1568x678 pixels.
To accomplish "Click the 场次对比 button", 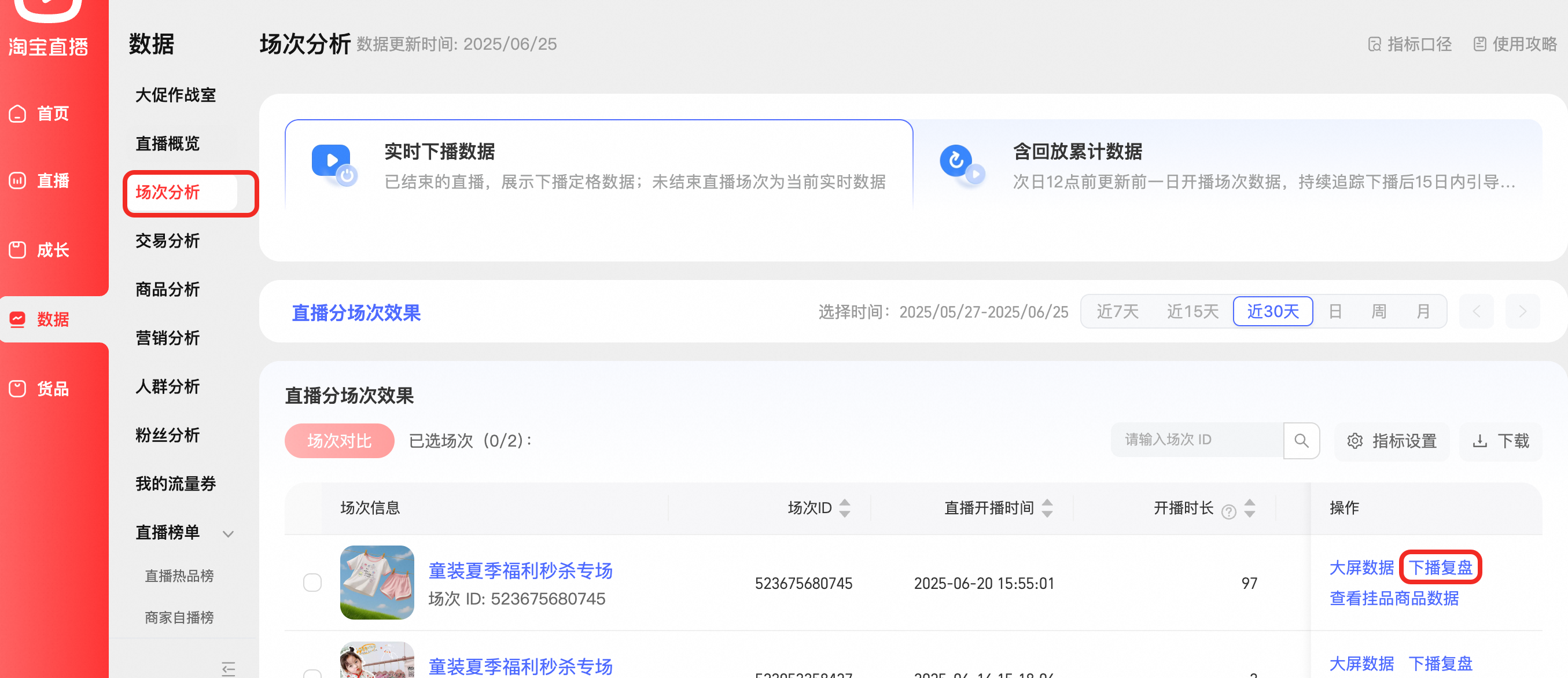I will (x=339, y=441).
